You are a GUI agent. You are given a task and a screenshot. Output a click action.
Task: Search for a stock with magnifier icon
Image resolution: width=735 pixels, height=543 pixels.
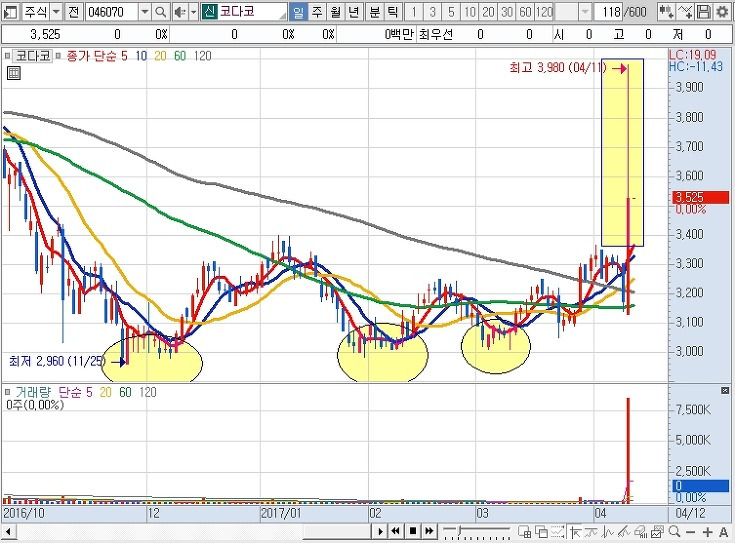(160, 12)
